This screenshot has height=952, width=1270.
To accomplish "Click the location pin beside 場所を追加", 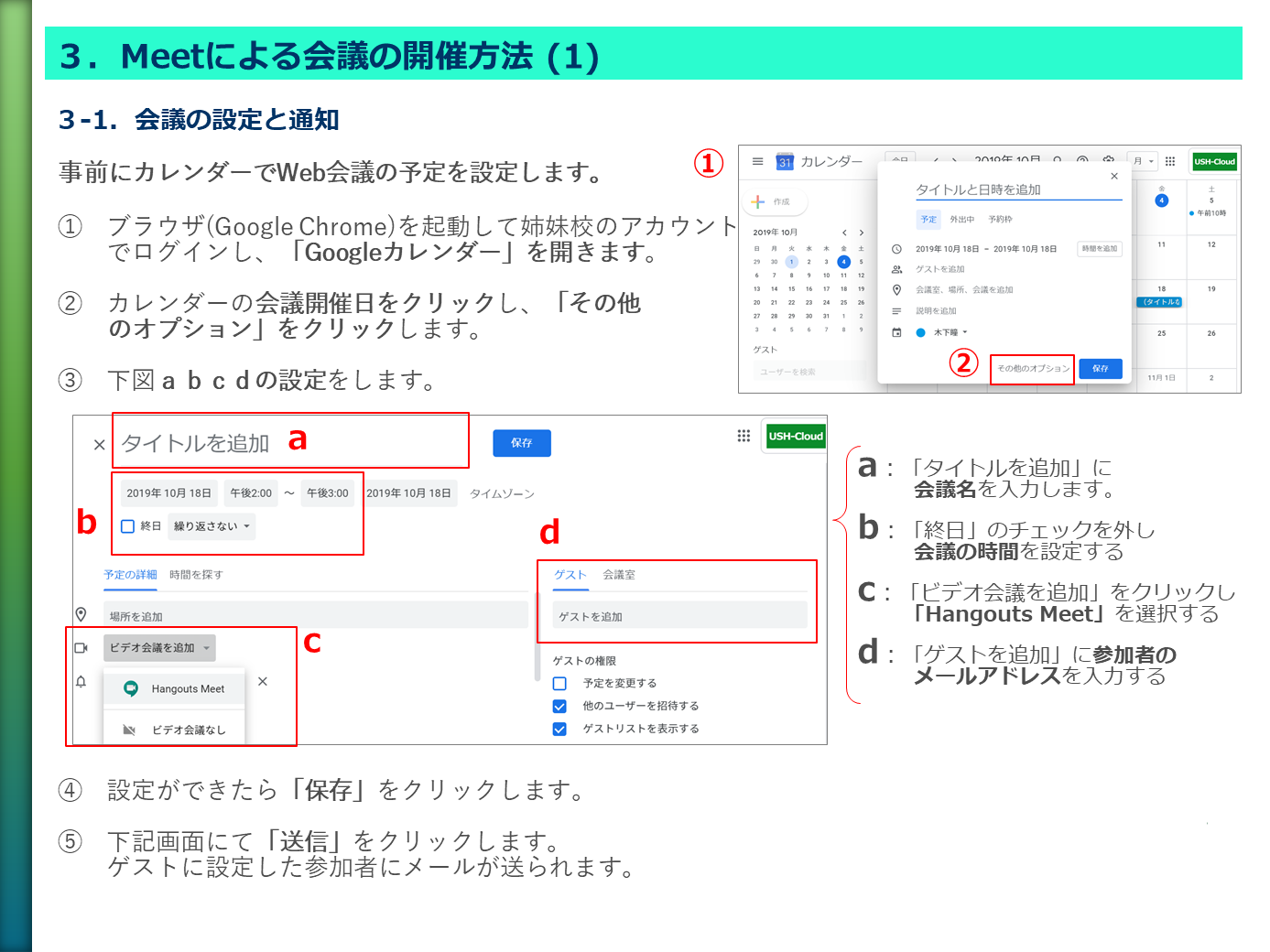I will [x=81, y=614].
